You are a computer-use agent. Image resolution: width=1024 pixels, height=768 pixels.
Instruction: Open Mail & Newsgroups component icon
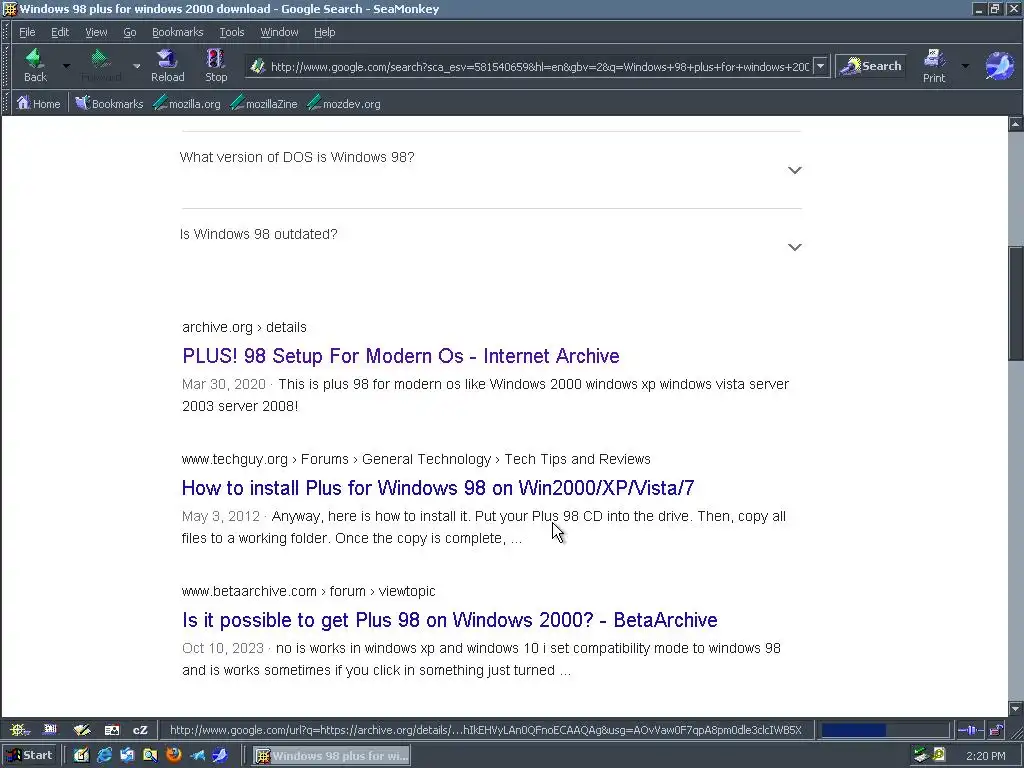[50, 729]
